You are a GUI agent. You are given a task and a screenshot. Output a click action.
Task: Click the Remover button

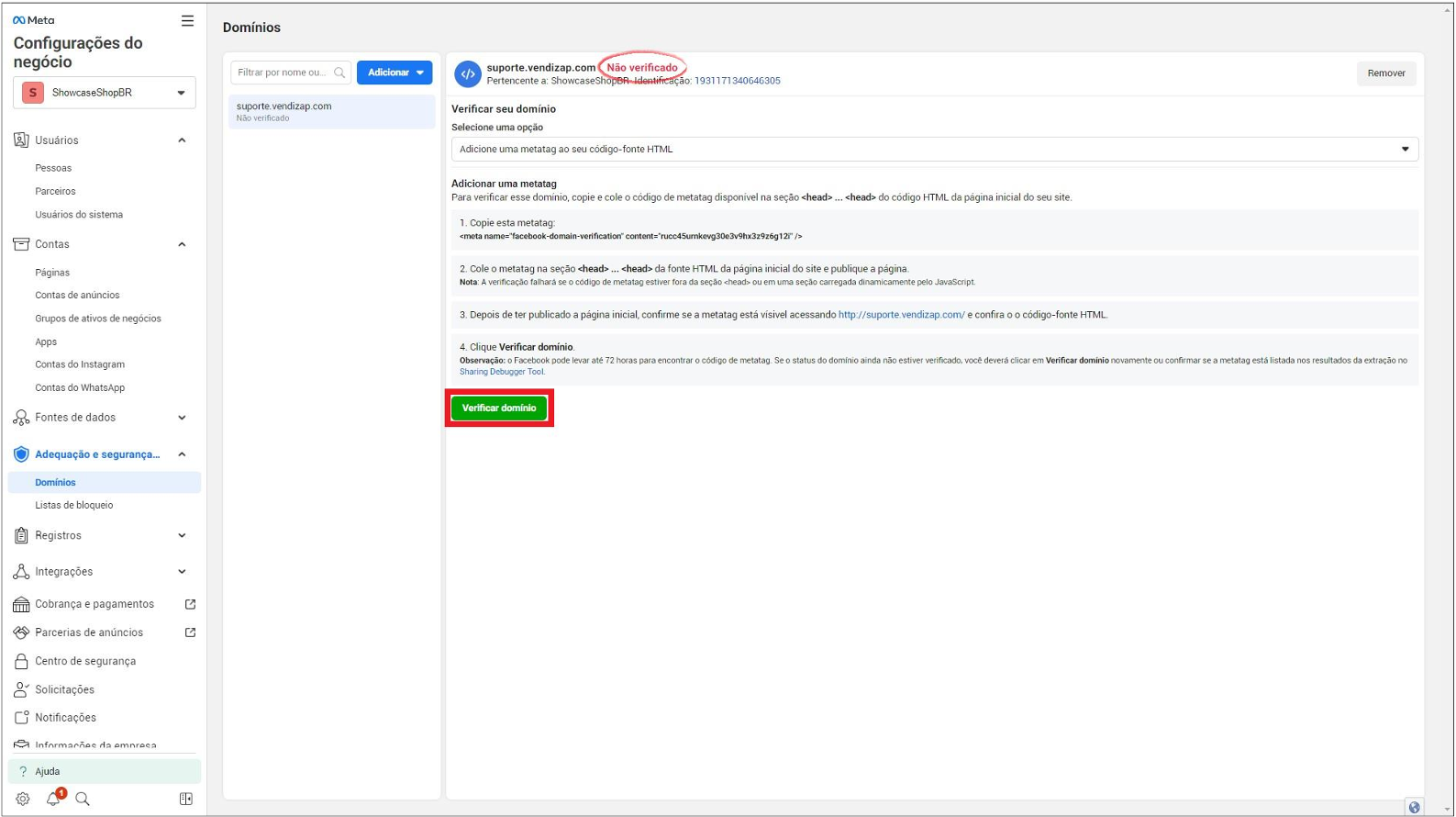click(1385, 73)
